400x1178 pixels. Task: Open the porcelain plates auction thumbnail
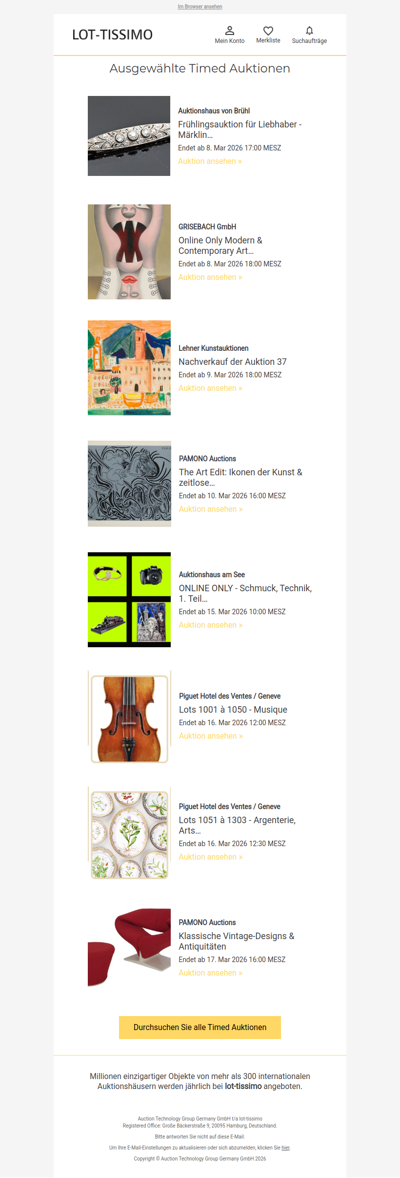click(129, 832)
